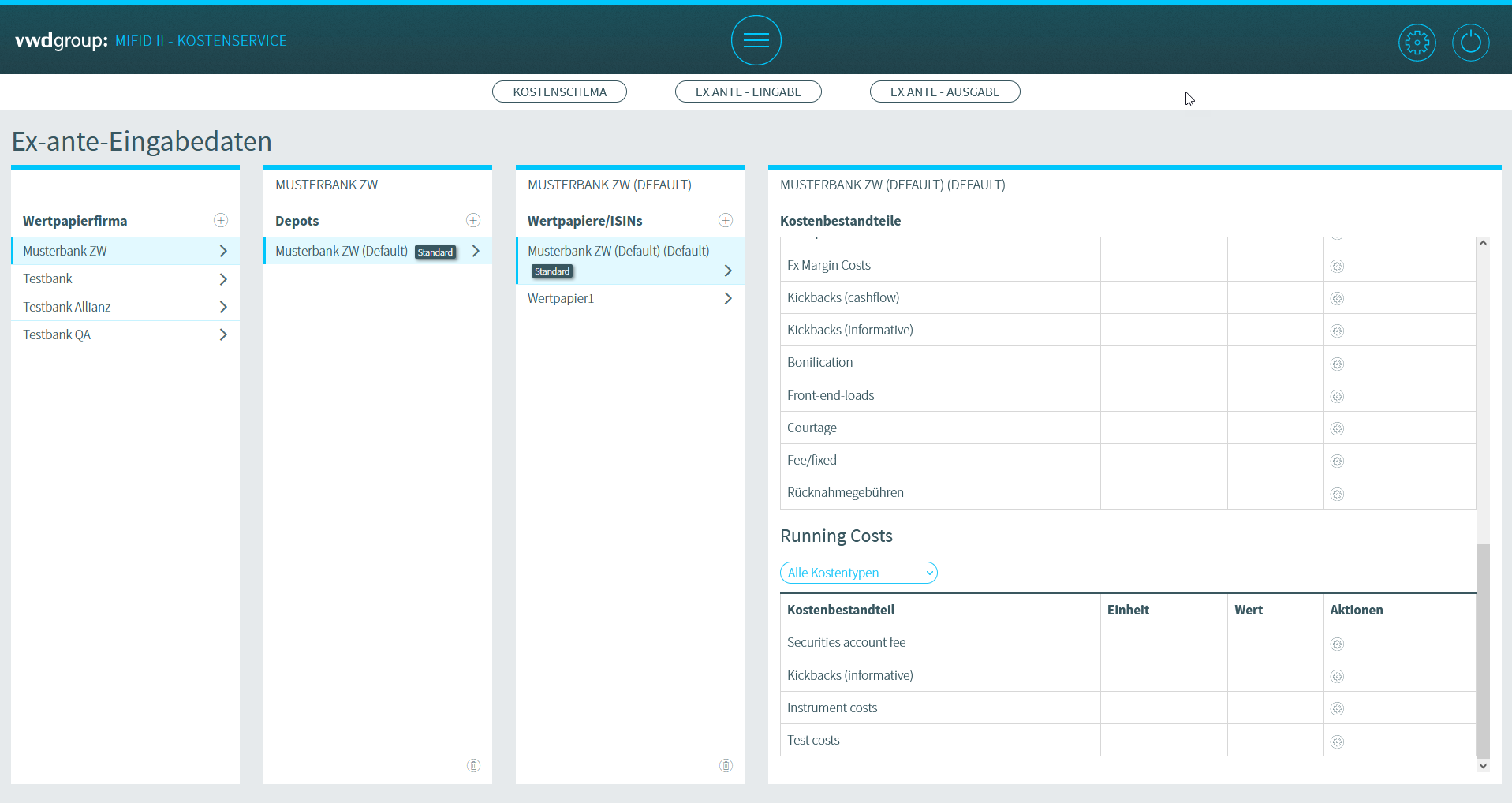This screenshot has height=803, width=1512.
Task: Click the power logout icon
Action: point(1470,42)
